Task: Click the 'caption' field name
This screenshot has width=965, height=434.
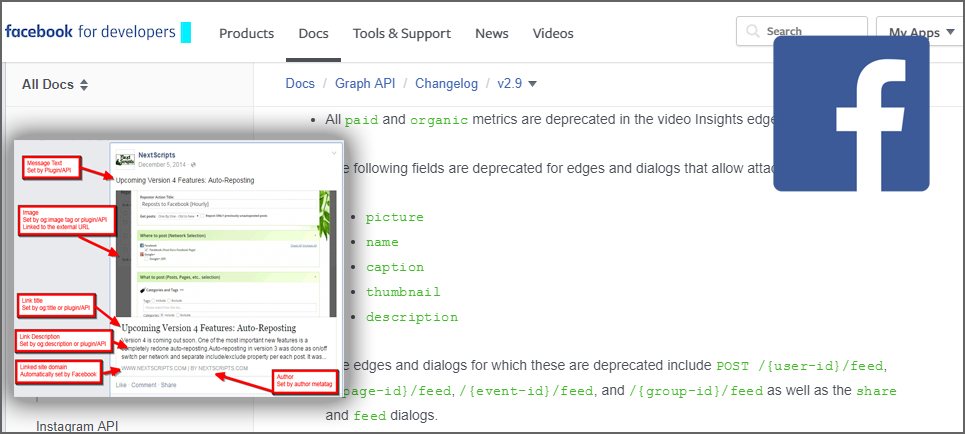Action: pos(395,267)
